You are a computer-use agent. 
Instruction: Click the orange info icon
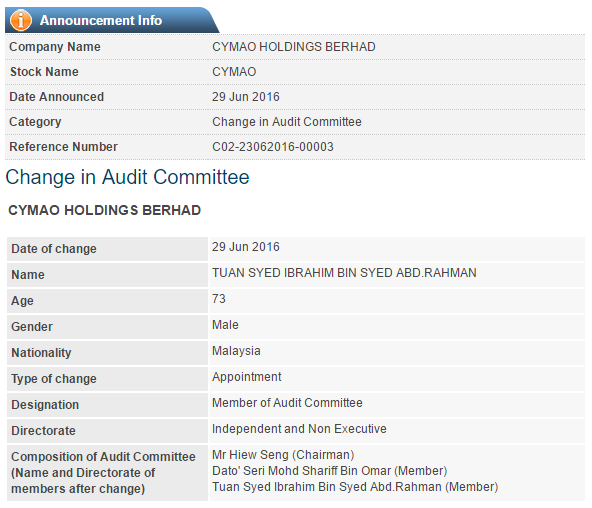click(x=21, y=20)
